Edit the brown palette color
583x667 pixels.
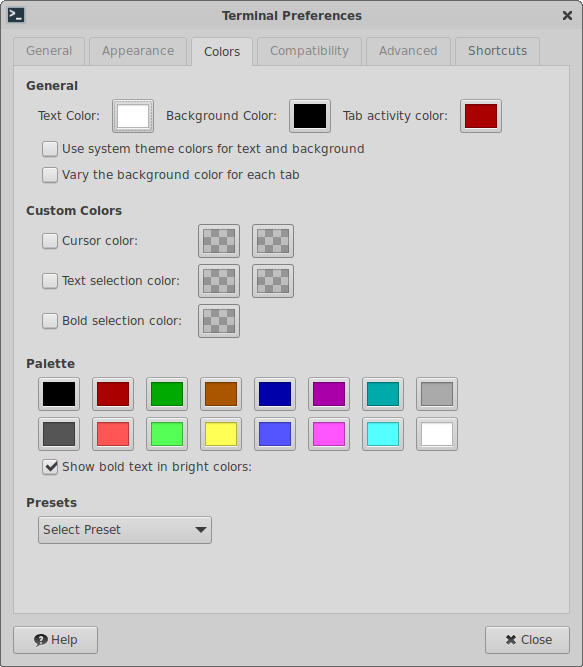pyautogui.click(x=221, y=394)
